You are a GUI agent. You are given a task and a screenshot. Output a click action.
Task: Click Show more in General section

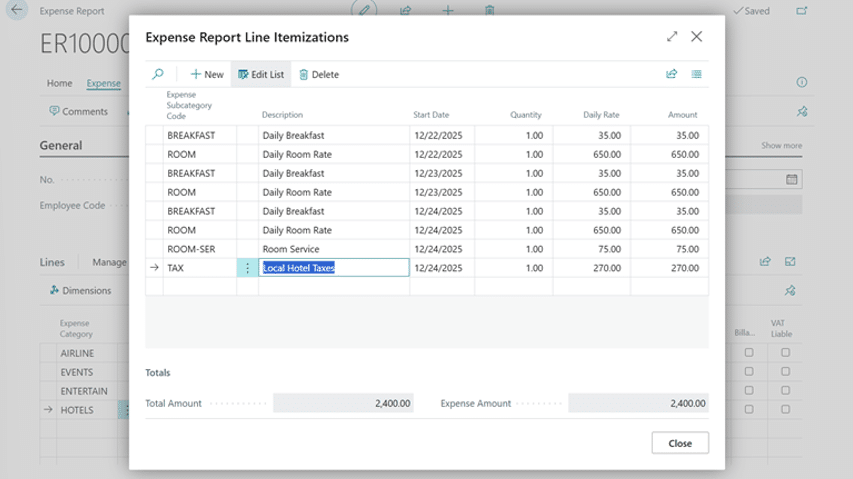781,146
